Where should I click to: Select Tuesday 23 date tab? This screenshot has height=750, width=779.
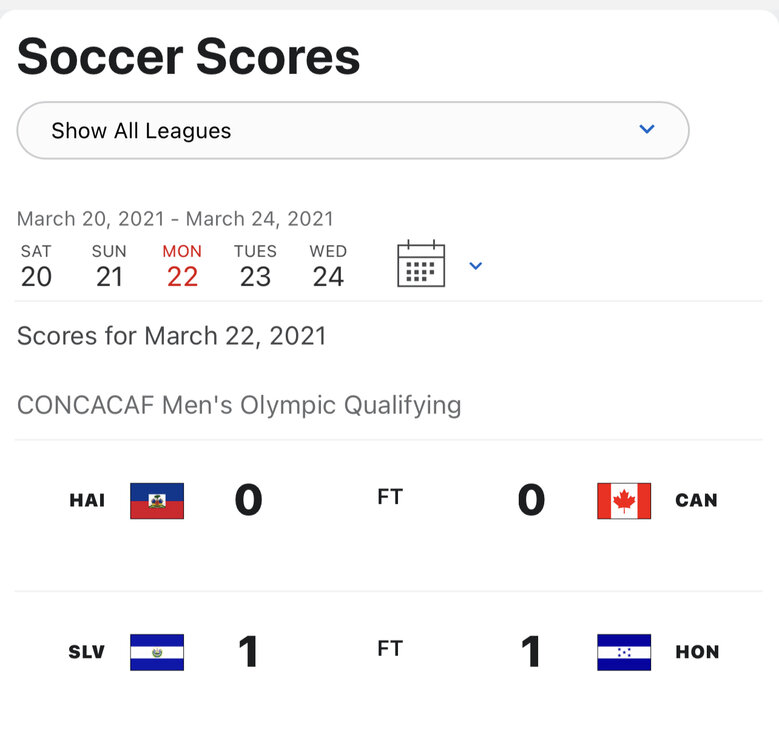point(255,266)
